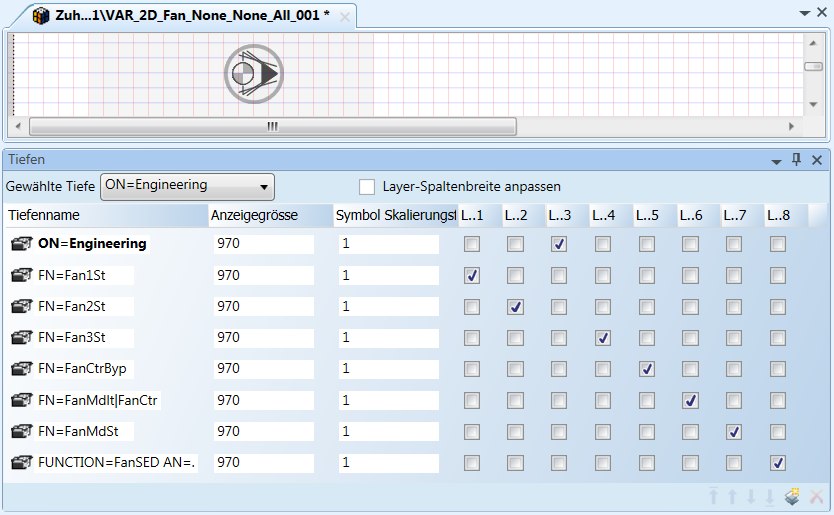This screenshot has height=515, width=834.
Task: Sort by the Tiefenname column header
Action: (x=100, y=215)
